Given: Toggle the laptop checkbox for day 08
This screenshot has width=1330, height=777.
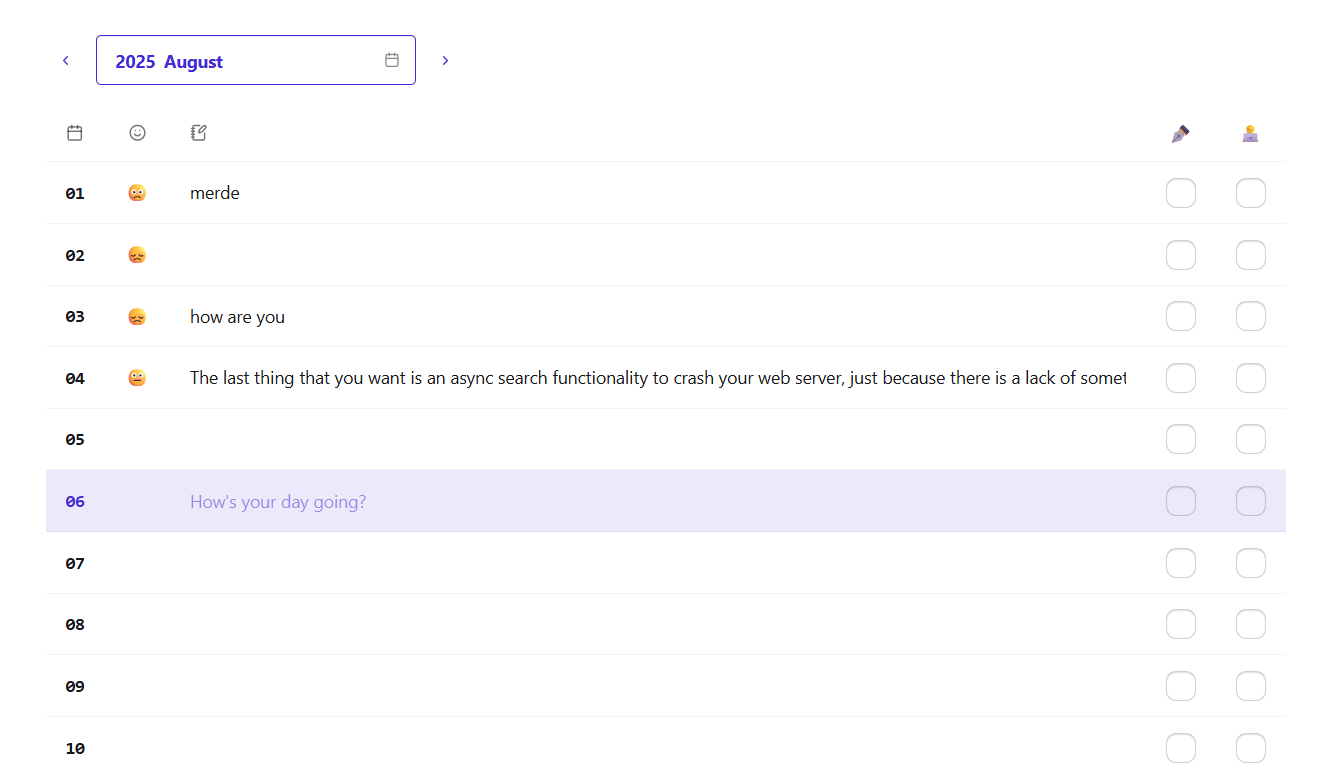Looking at the screenshot, I should click(x=1250, y=625).
